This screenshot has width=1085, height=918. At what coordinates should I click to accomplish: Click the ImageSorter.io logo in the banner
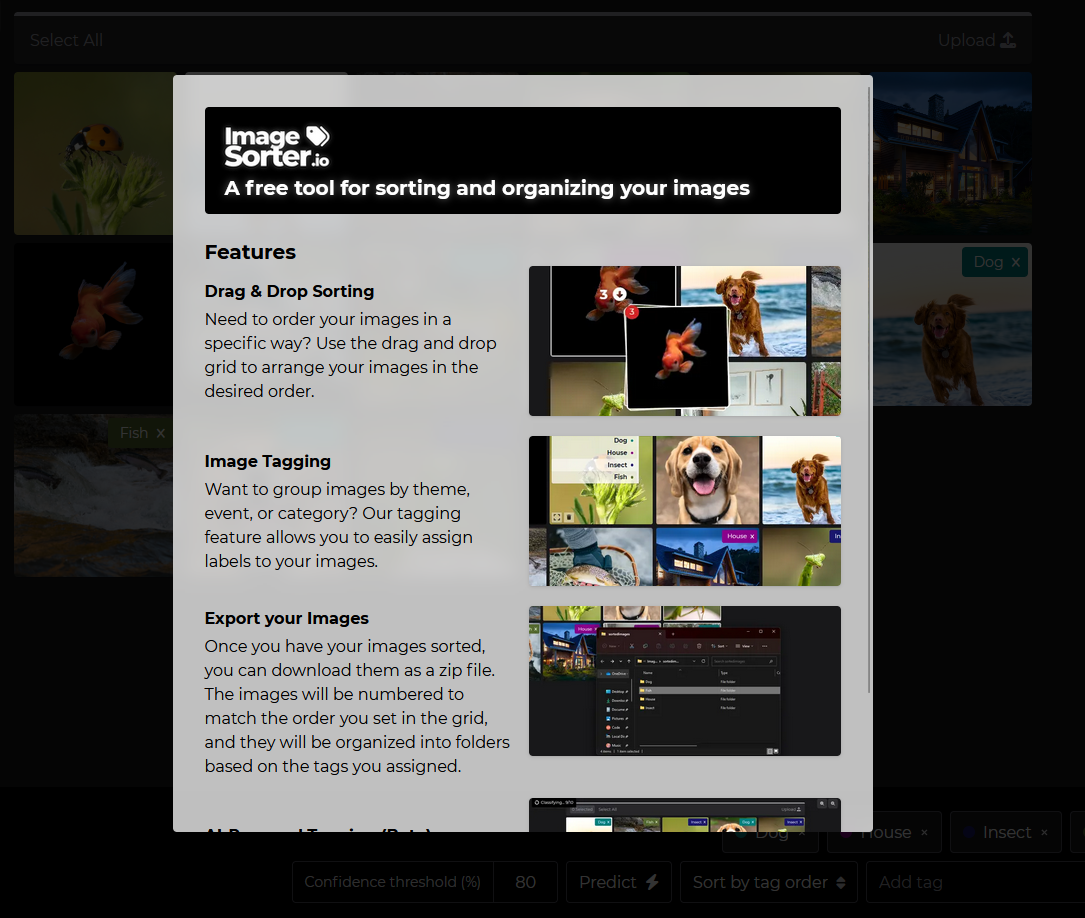tap(277, 147)
